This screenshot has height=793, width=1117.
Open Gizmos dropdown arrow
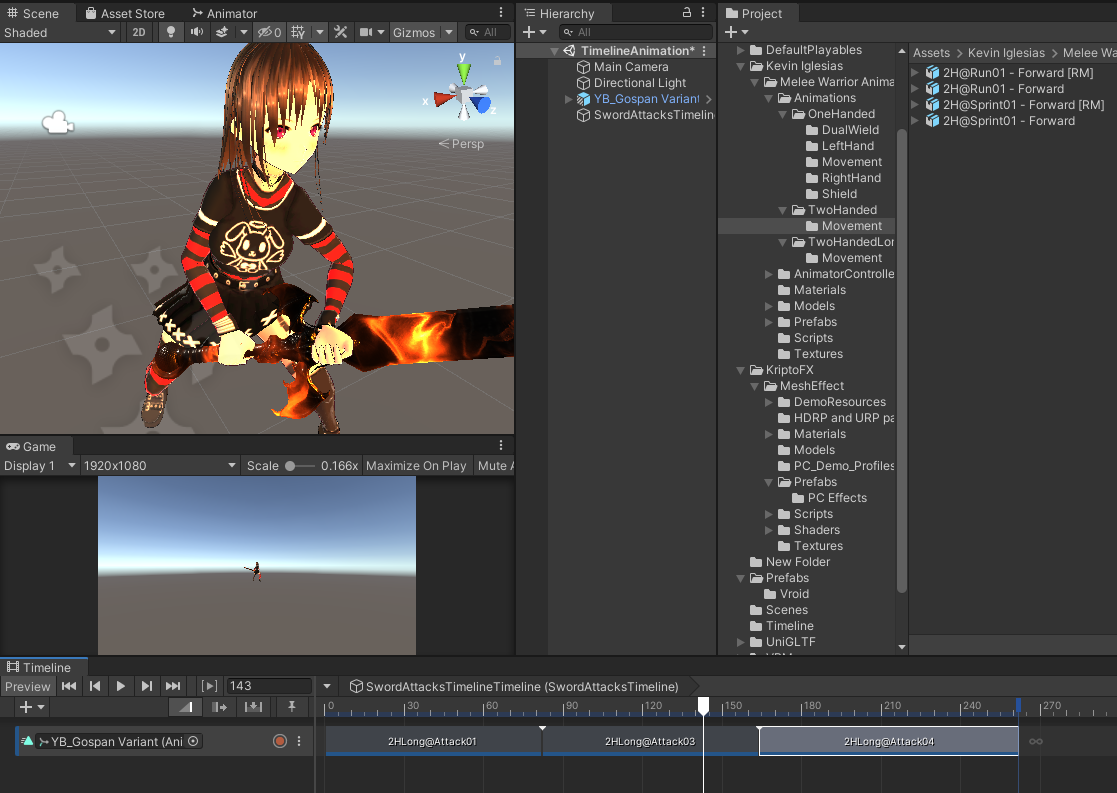coord(449,32)
